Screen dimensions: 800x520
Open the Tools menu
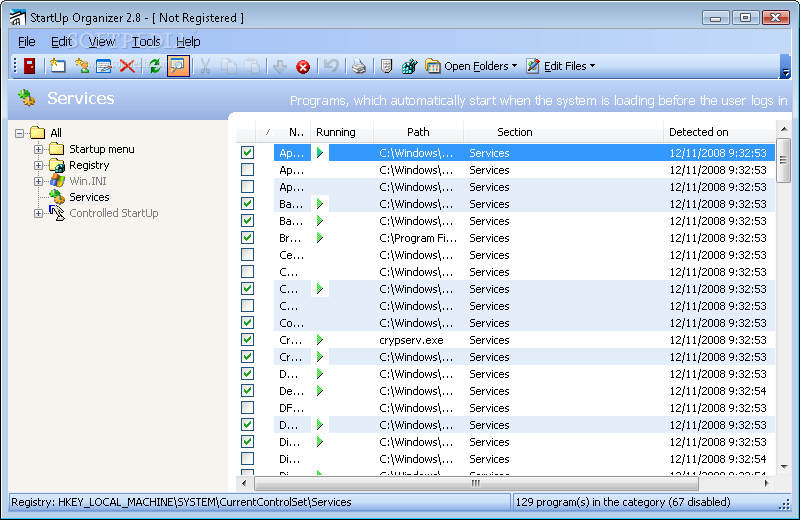(x=146, y=42)
